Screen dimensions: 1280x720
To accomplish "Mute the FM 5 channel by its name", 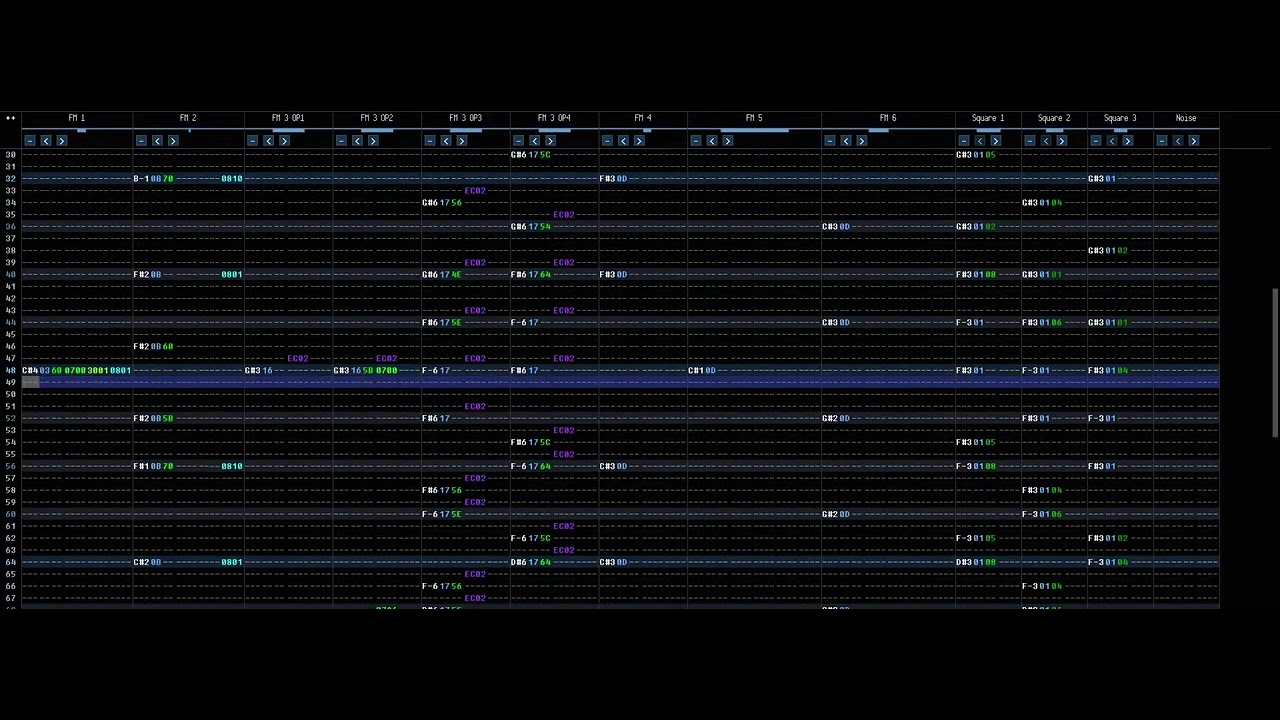I will (x=754, y=118).
